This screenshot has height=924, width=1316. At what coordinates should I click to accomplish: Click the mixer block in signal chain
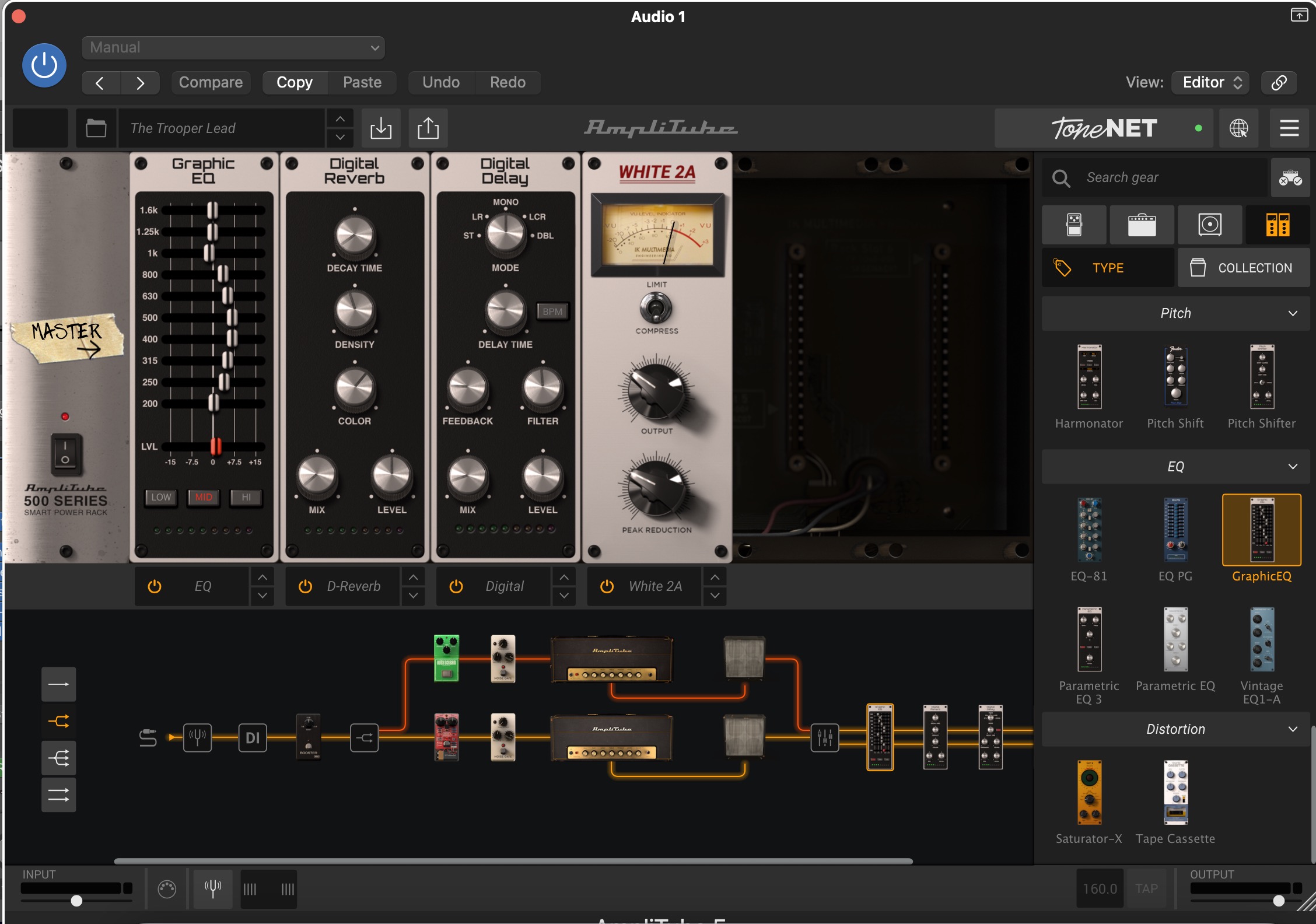[x=825, y=738]
